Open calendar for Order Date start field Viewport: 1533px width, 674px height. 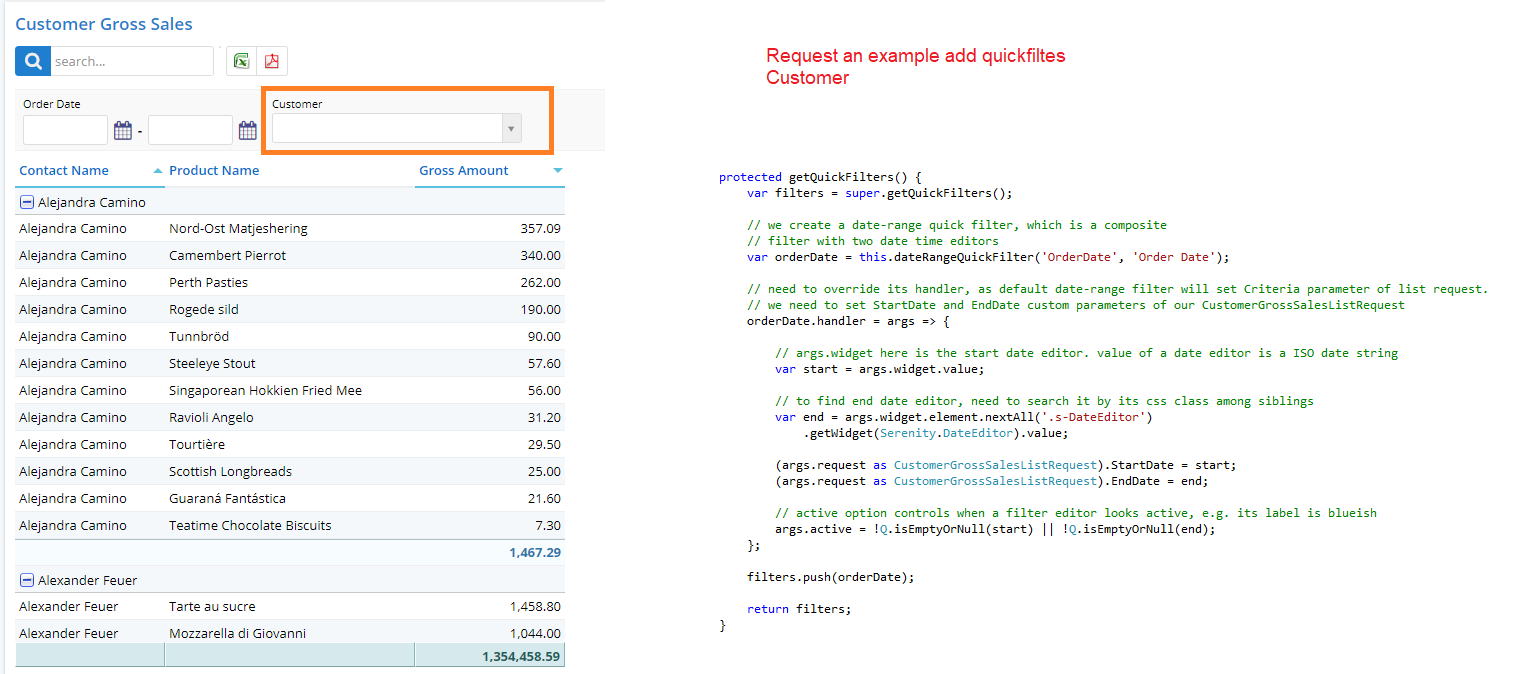coord(123,130)
